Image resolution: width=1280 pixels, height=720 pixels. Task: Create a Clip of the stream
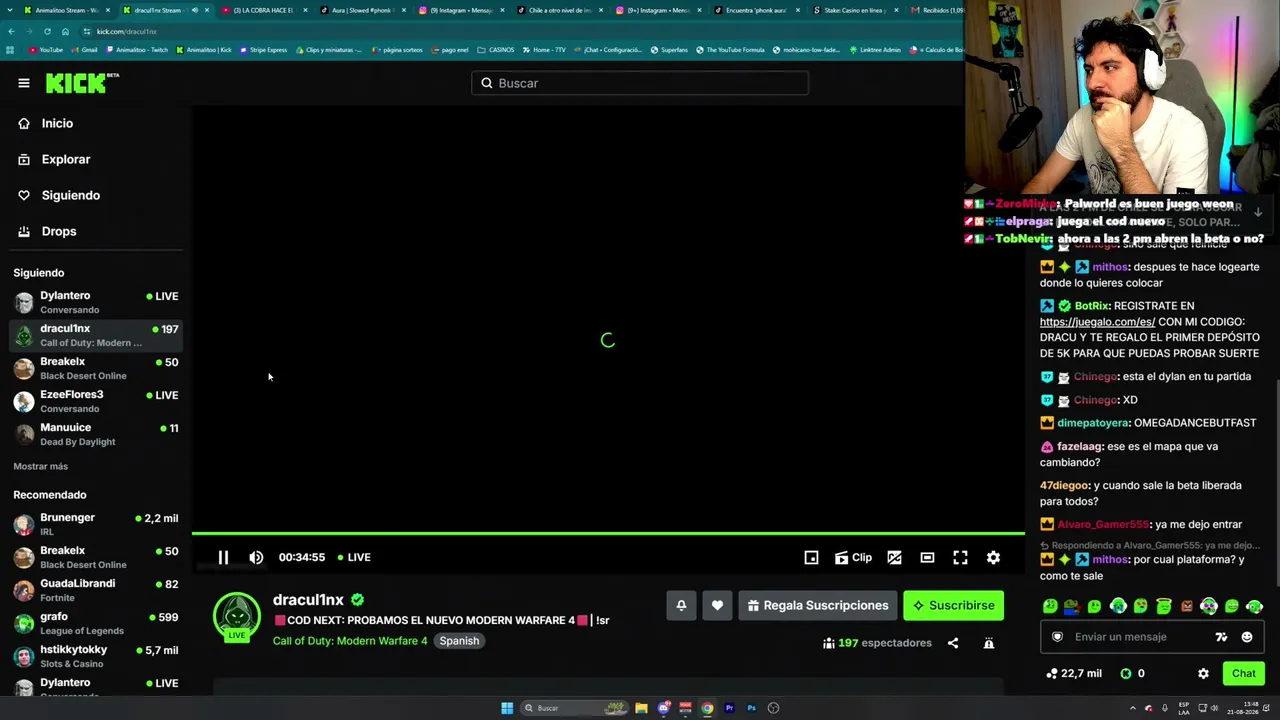pos(853,557)
